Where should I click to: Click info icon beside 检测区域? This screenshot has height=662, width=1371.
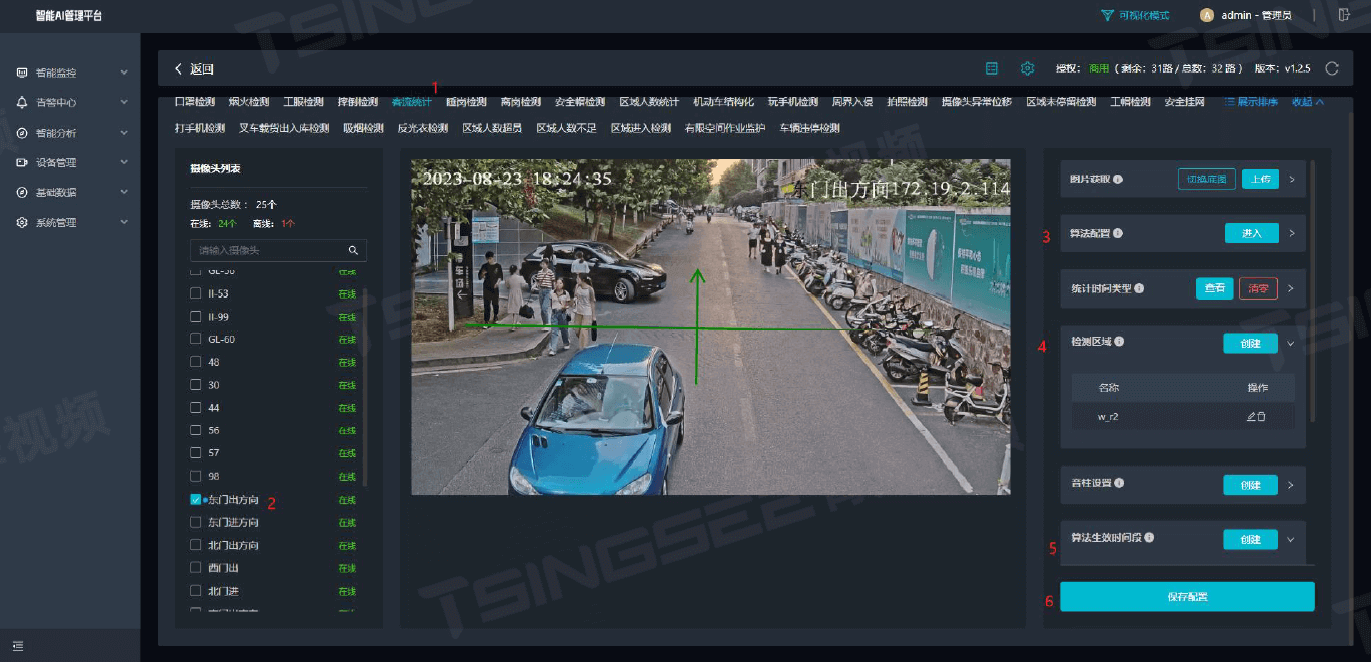pos(1118,342)
